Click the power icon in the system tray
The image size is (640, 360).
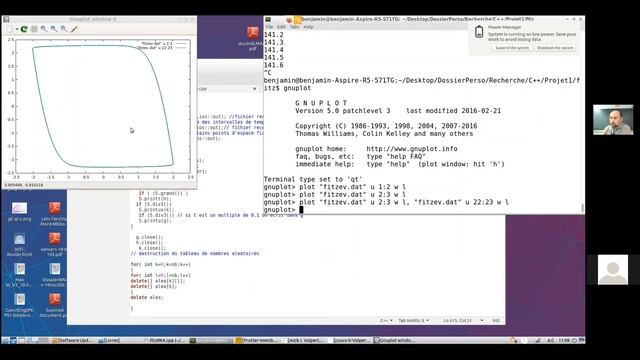[574, 340]
